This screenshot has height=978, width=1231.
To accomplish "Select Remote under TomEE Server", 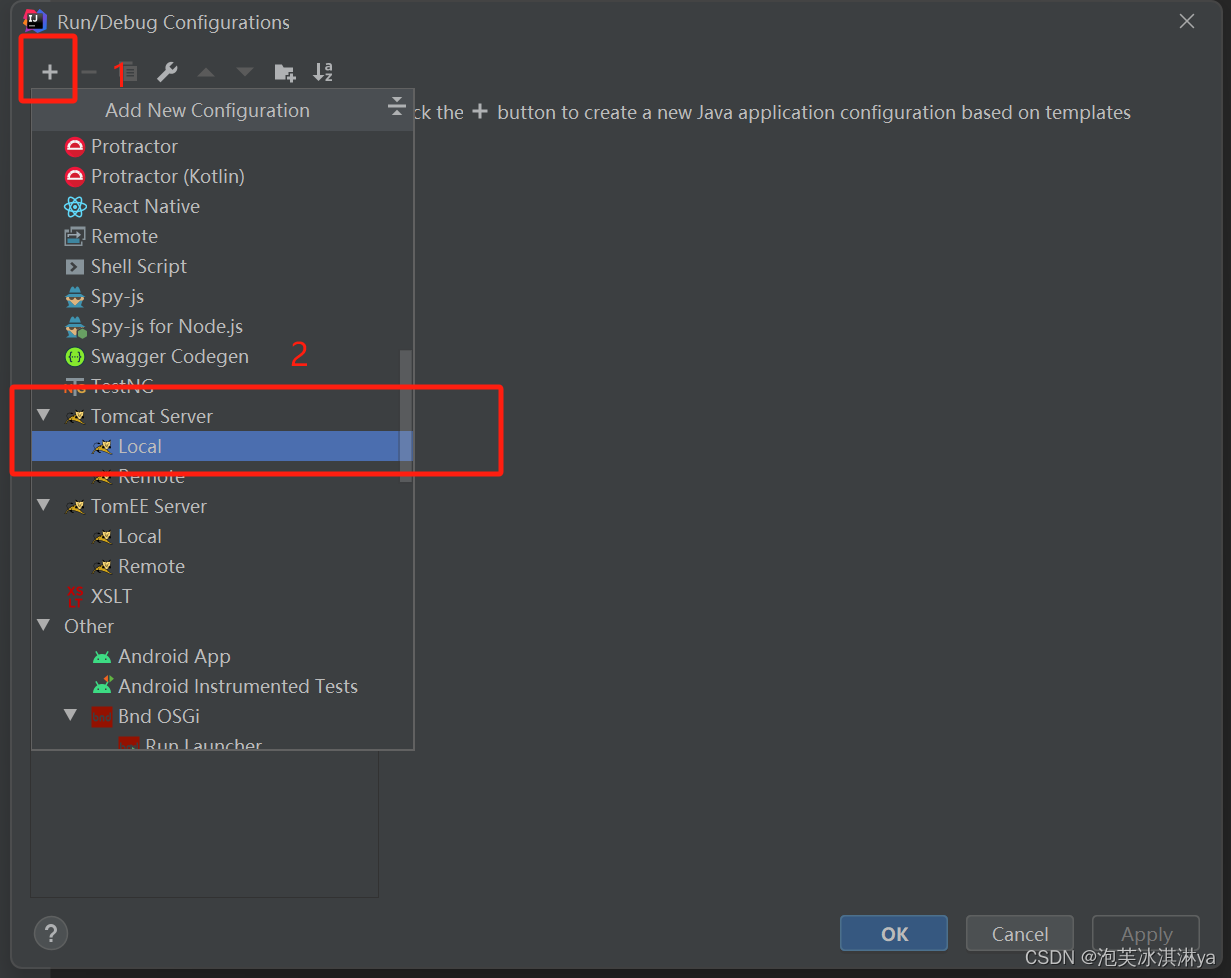I will click(222, 566).
